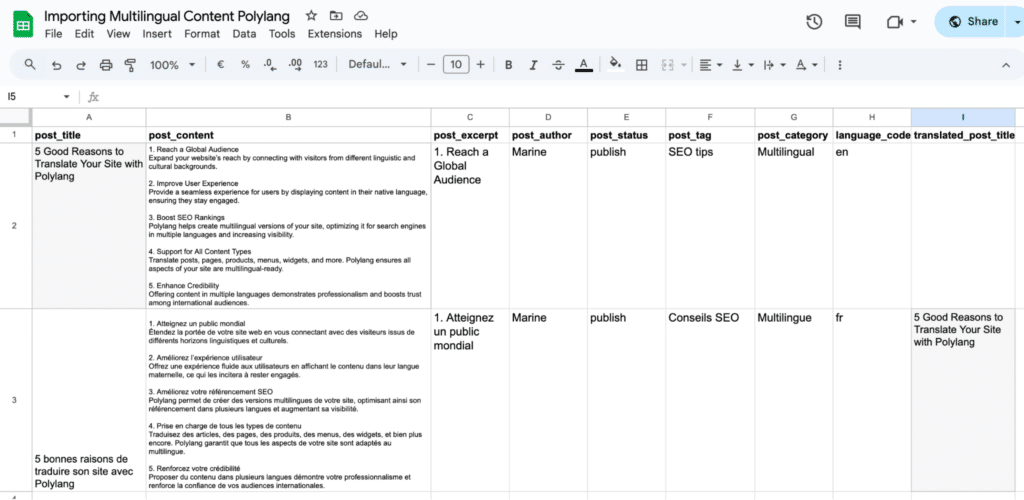This screenshot has width=1024, height=500.
Task: Open more toolbar options menu
Action: (x=840, y=65)
